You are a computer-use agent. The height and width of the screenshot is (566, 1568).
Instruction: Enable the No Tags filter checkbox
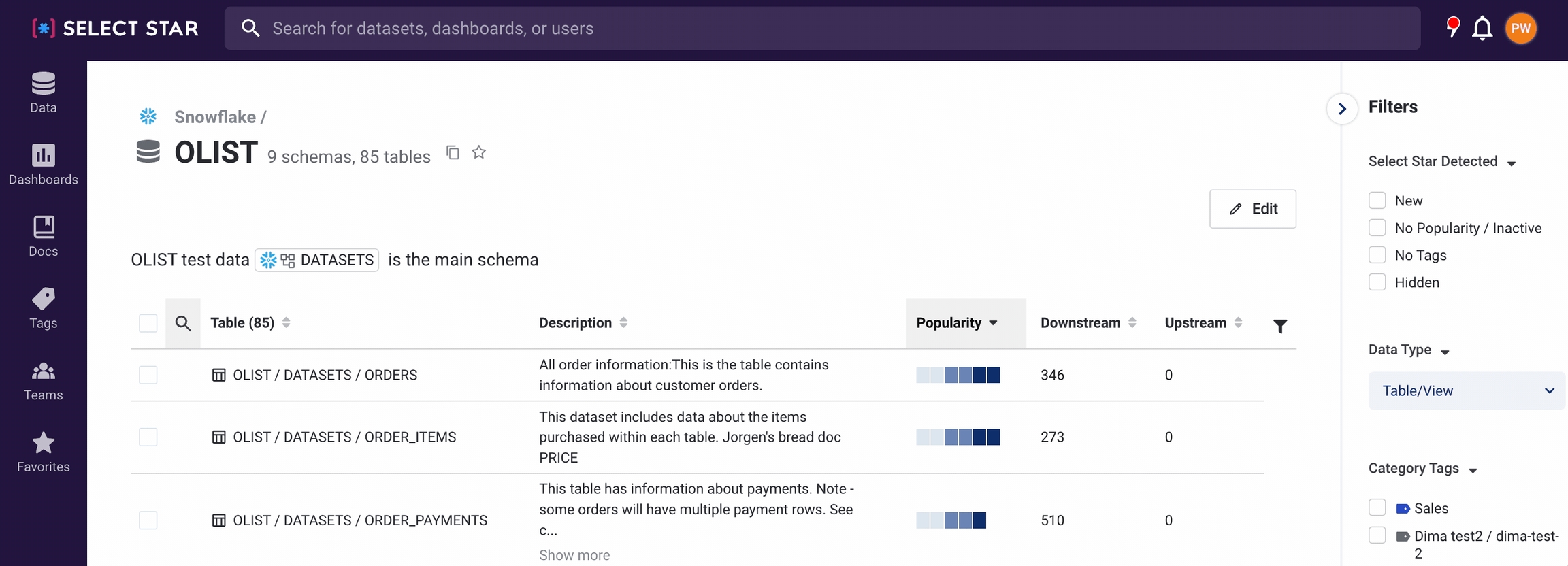[1377, 255]
